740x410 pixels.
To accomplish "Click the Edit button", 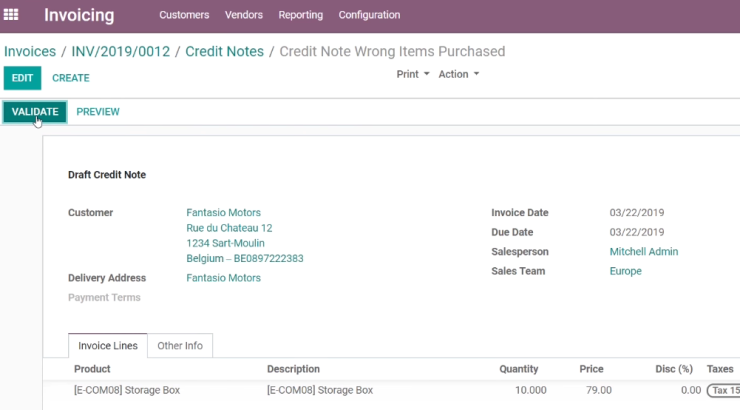I will [22, 78].
